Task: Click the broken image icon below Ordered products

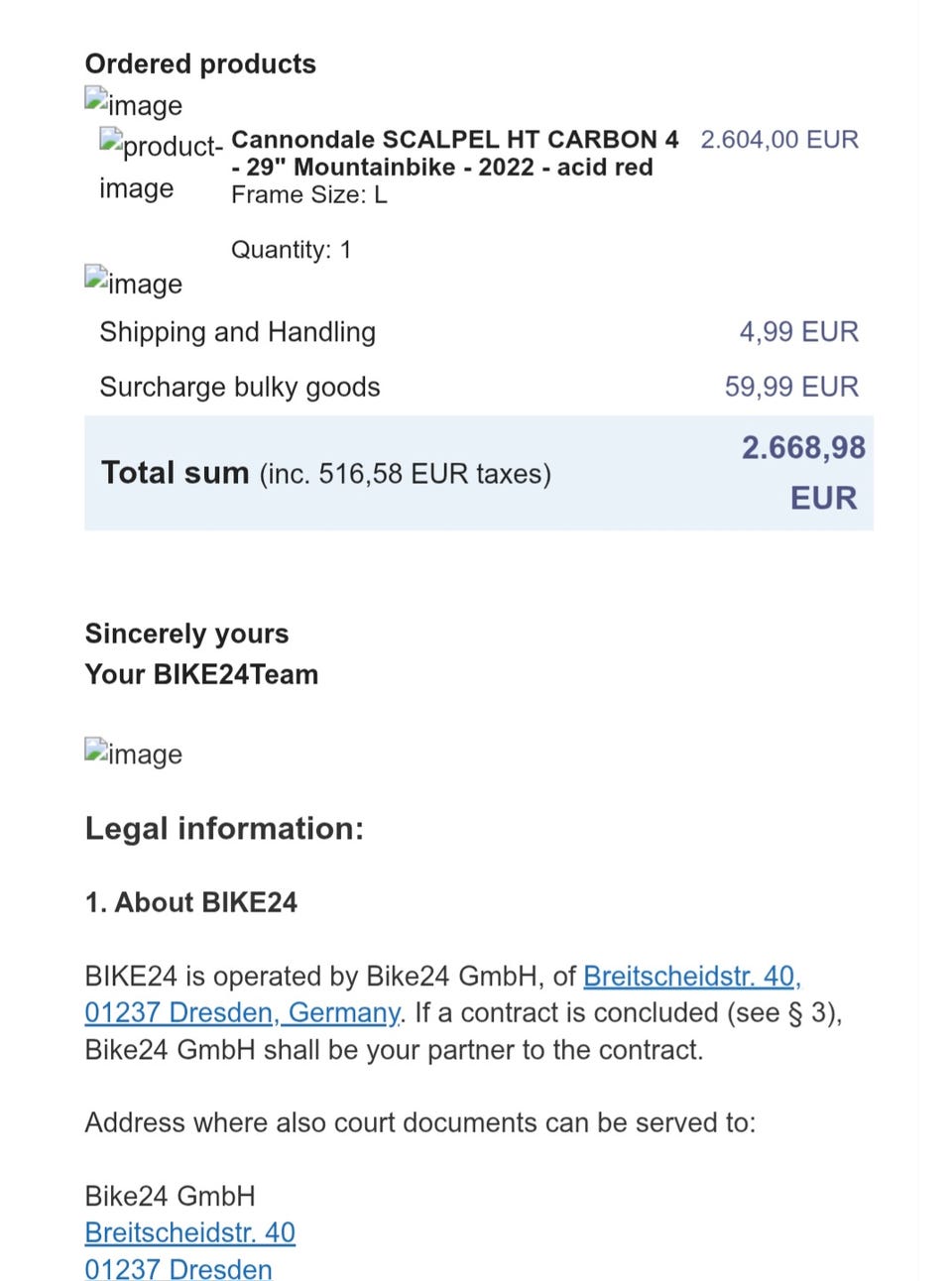Action: click(133, 103)
